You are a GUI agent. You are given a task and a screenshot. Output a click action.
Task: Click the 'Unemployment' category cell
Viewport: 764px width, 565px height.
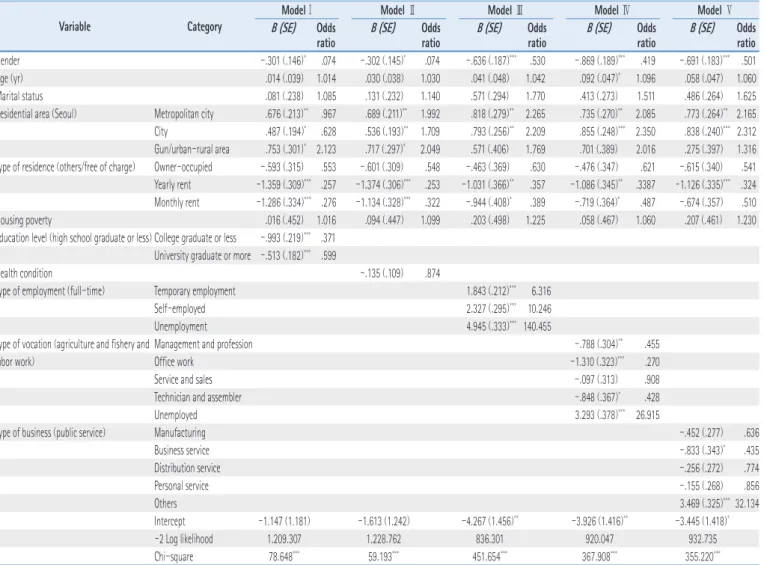click(x=180, y=326)
